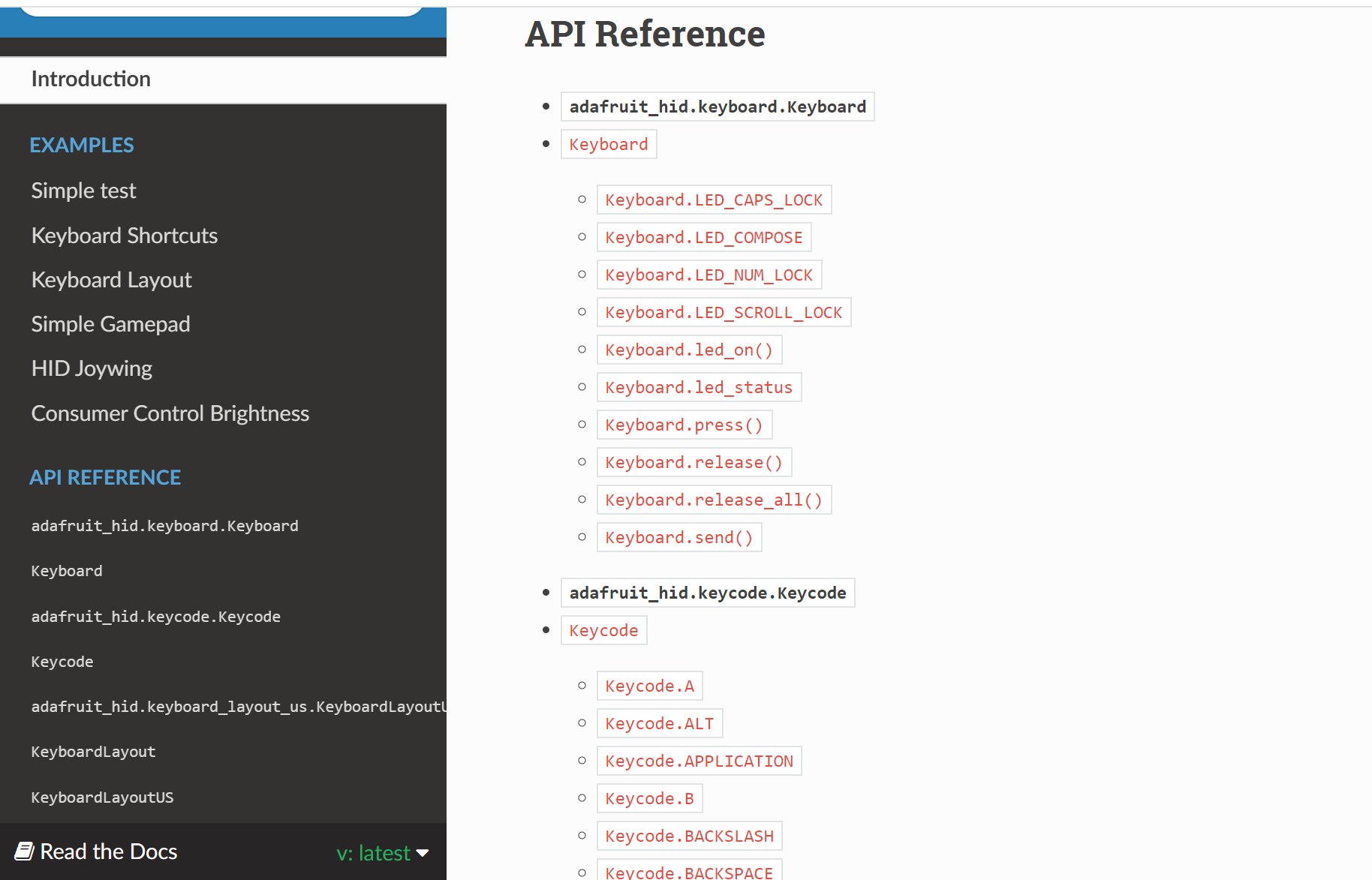Open Consumer Control Brightness example
The width and height of the screenshot is (1372, 880).
(170, 413)
